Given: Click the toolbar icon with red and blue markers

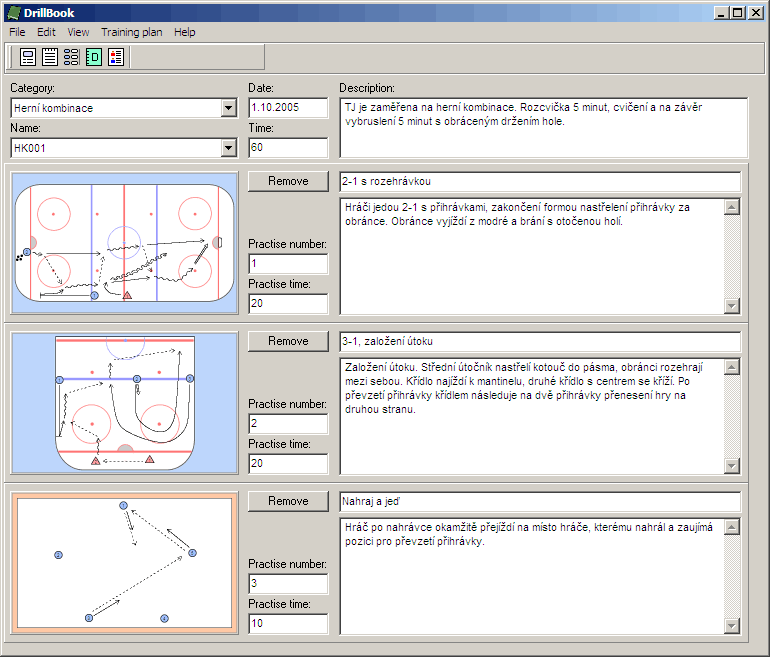Looking at the screenshot, I should tap(116, 57).
